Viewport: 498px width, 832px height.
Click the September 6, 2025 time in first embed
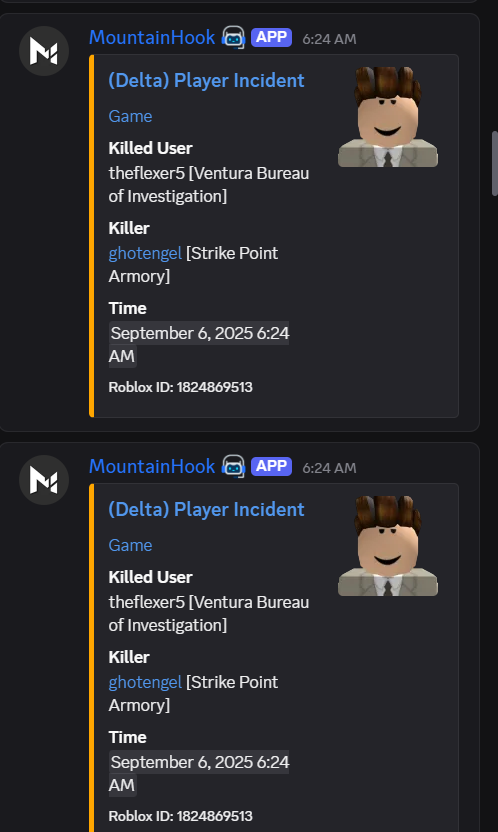tap(199, 344)
